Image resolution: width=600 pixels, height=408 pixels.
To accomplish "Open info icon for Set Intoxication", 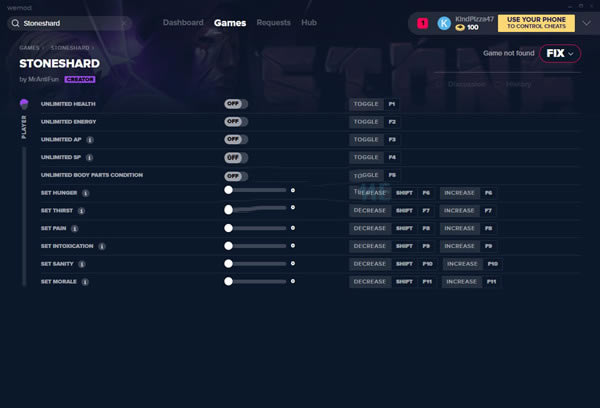I will pyautogui.click(x=102, y=246).
